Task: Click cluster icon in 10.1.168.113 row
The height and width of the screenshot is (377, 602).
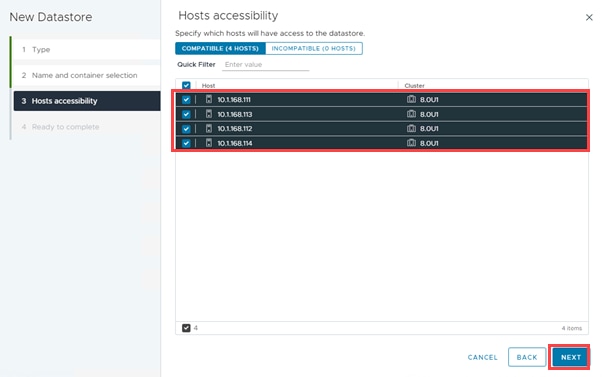Action: 411,114
